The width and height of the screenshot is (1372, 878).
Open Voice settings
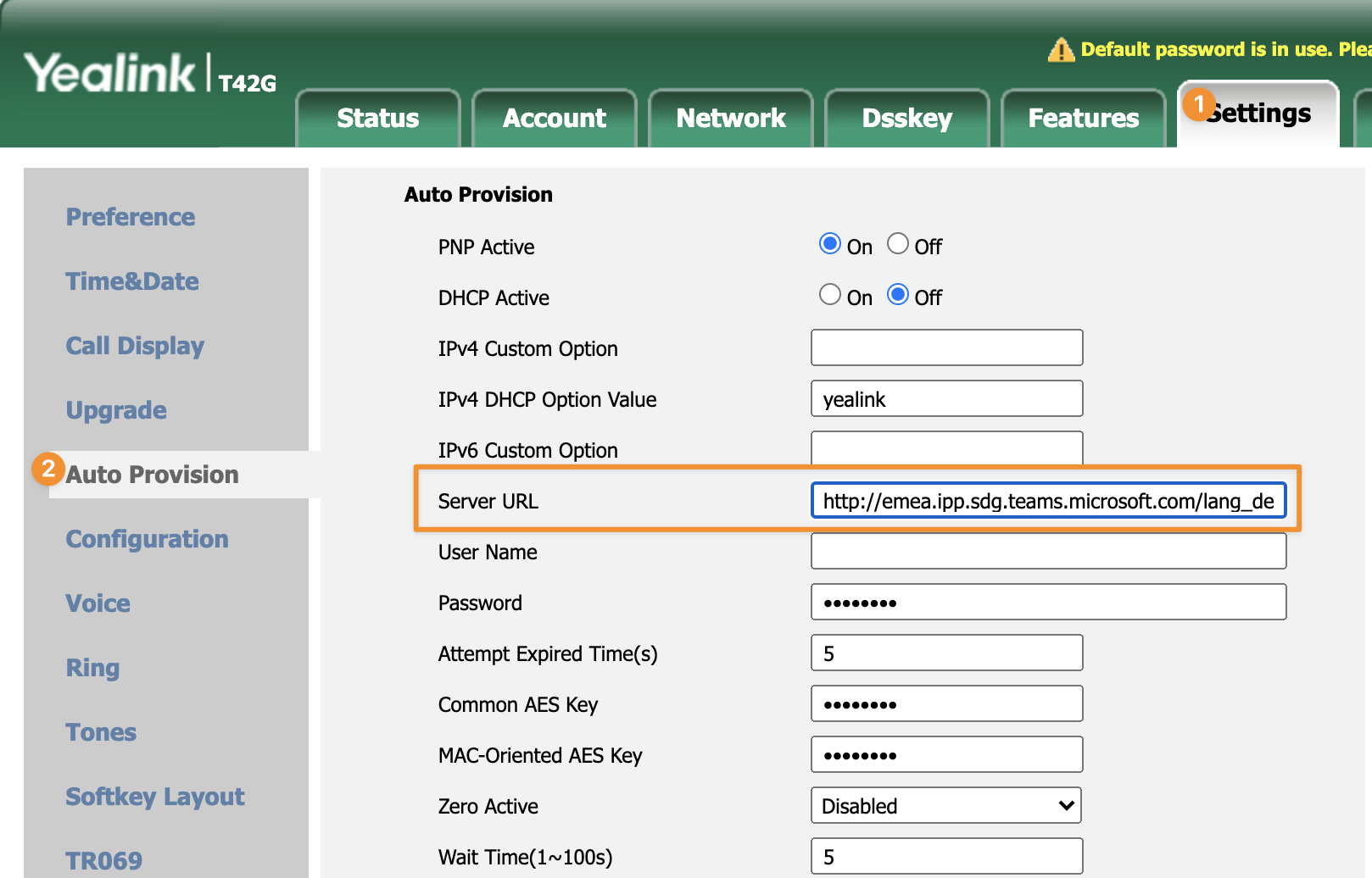(98, 603)
